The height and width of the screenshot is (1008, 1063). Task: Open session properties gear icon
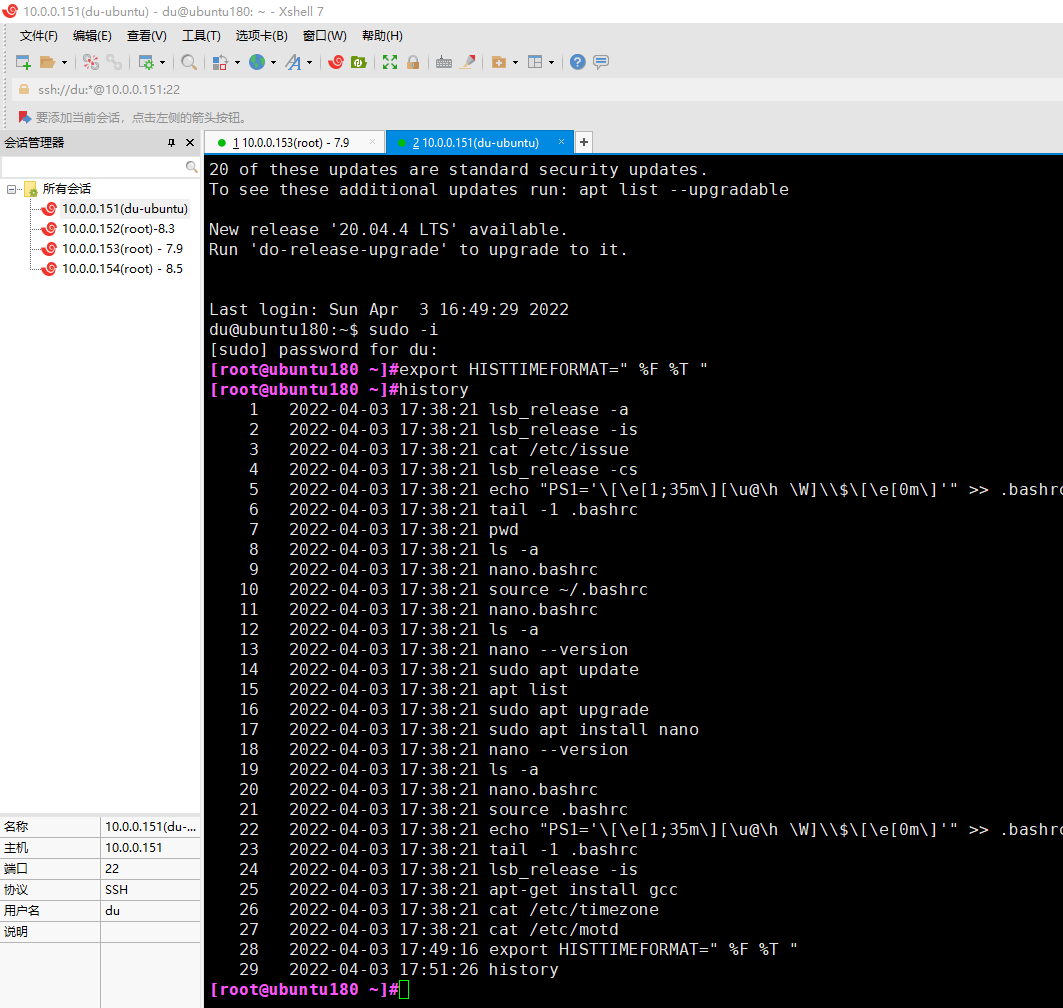tap(146, 62)
